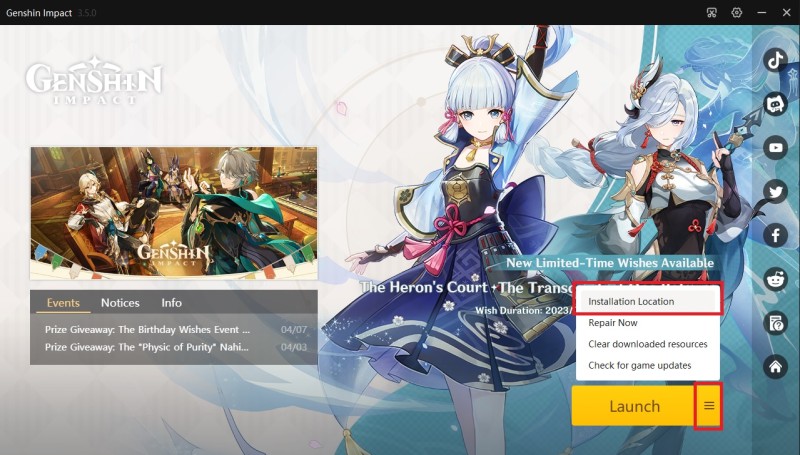
Task: Click the Facebook icon in sidebar
Action: click(x=775, y=235)
